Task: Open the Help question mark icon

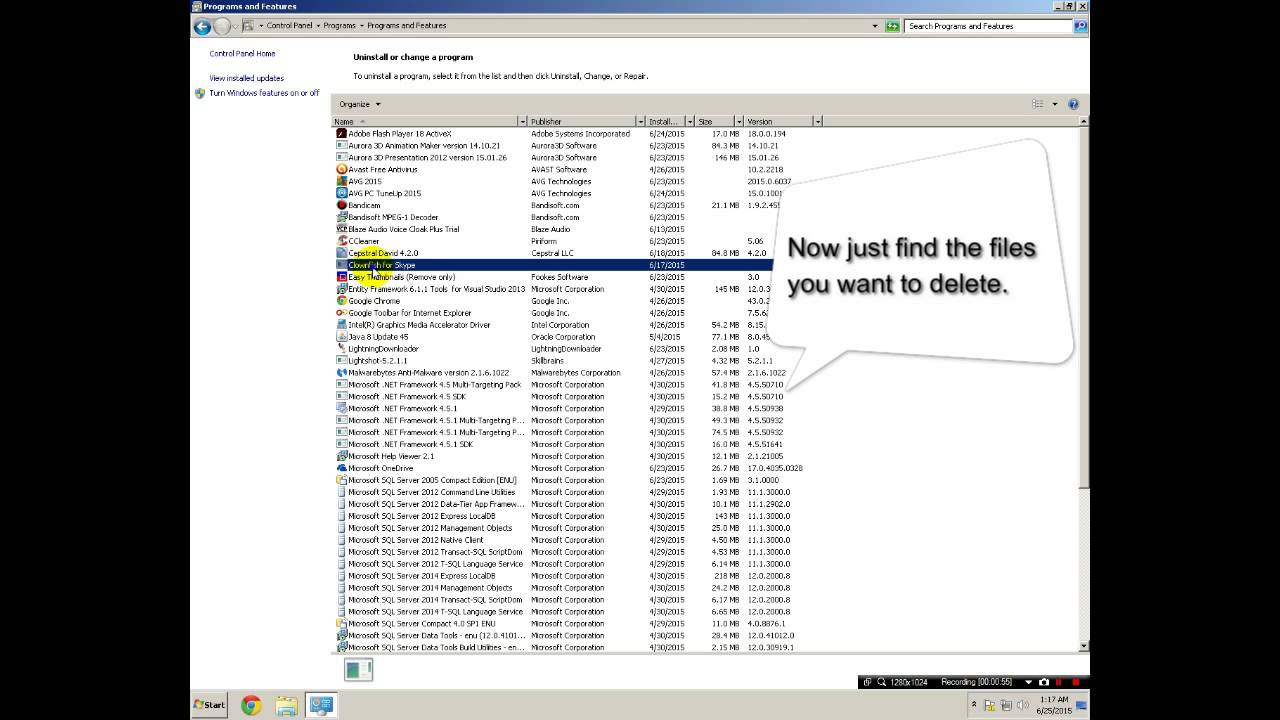Action: click(1073, 104)
